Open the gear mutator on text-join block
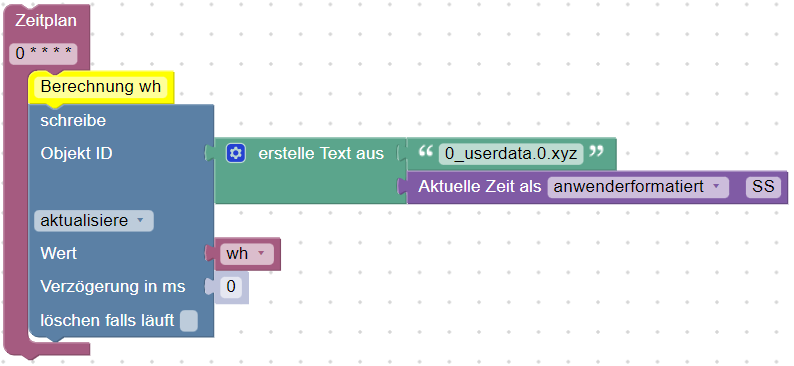This screenshot has height=366, width=794. click(236, 153)
